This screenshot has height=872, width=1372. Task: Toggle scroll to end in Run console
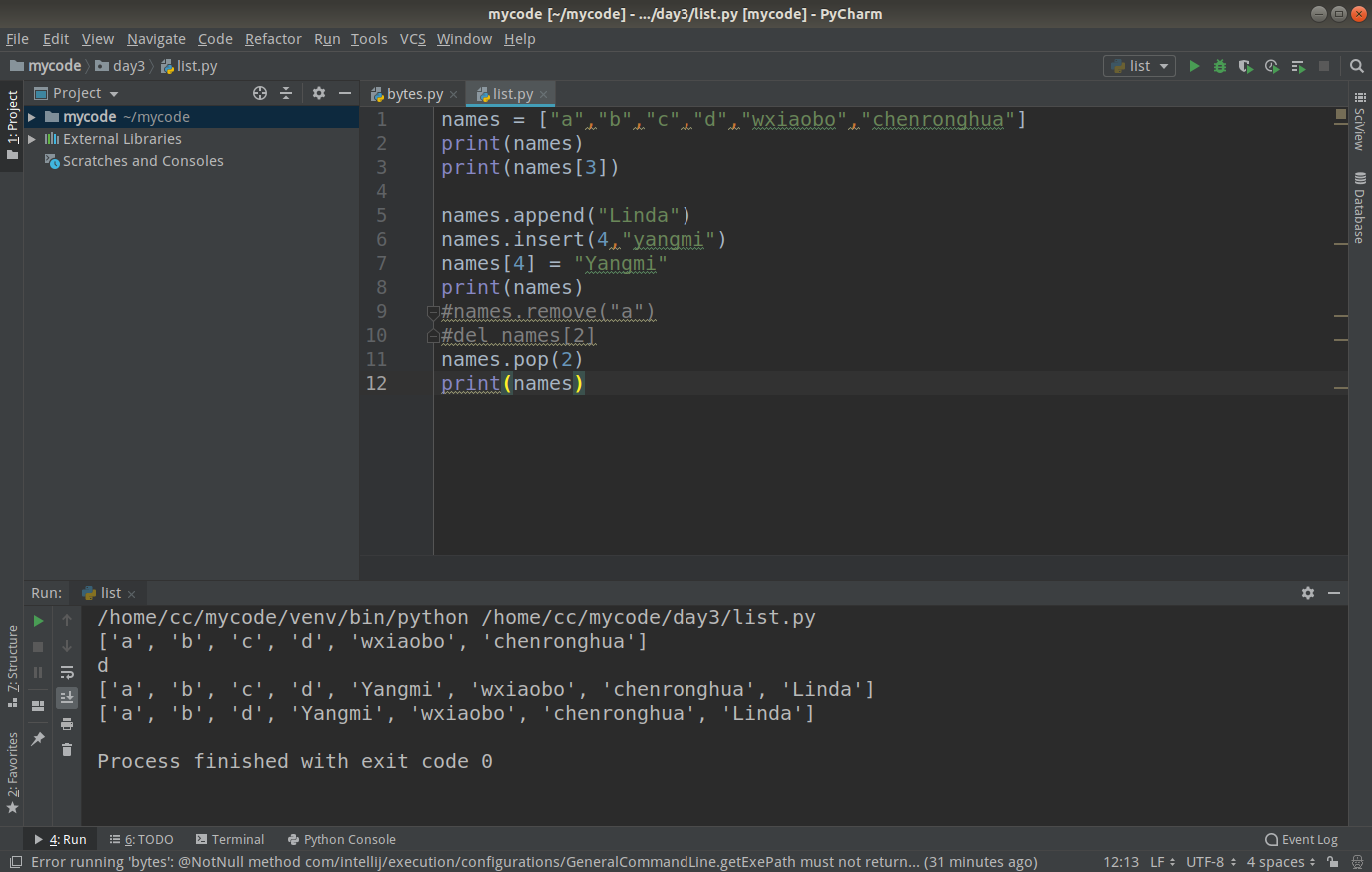tap(67, 697)
